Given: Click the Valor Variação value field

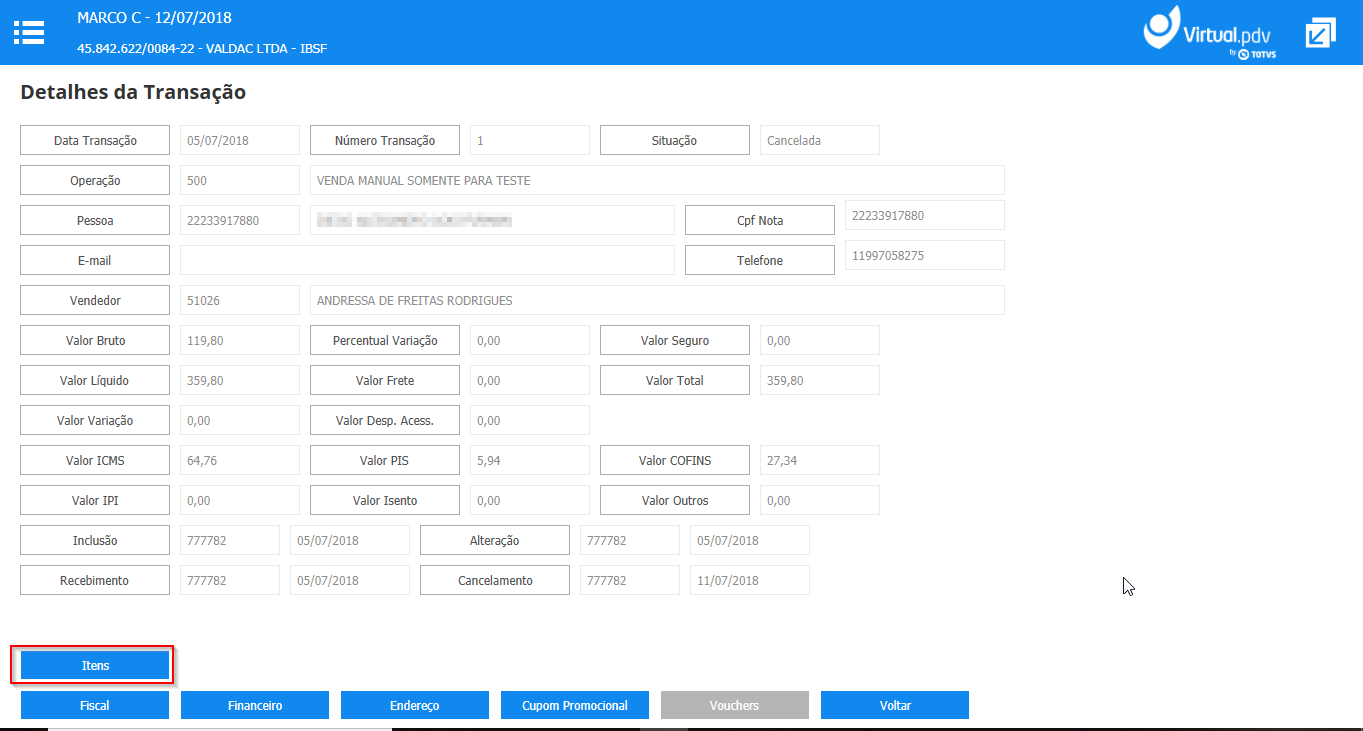Looking at the screenshot, I should (x=240, y=420).
